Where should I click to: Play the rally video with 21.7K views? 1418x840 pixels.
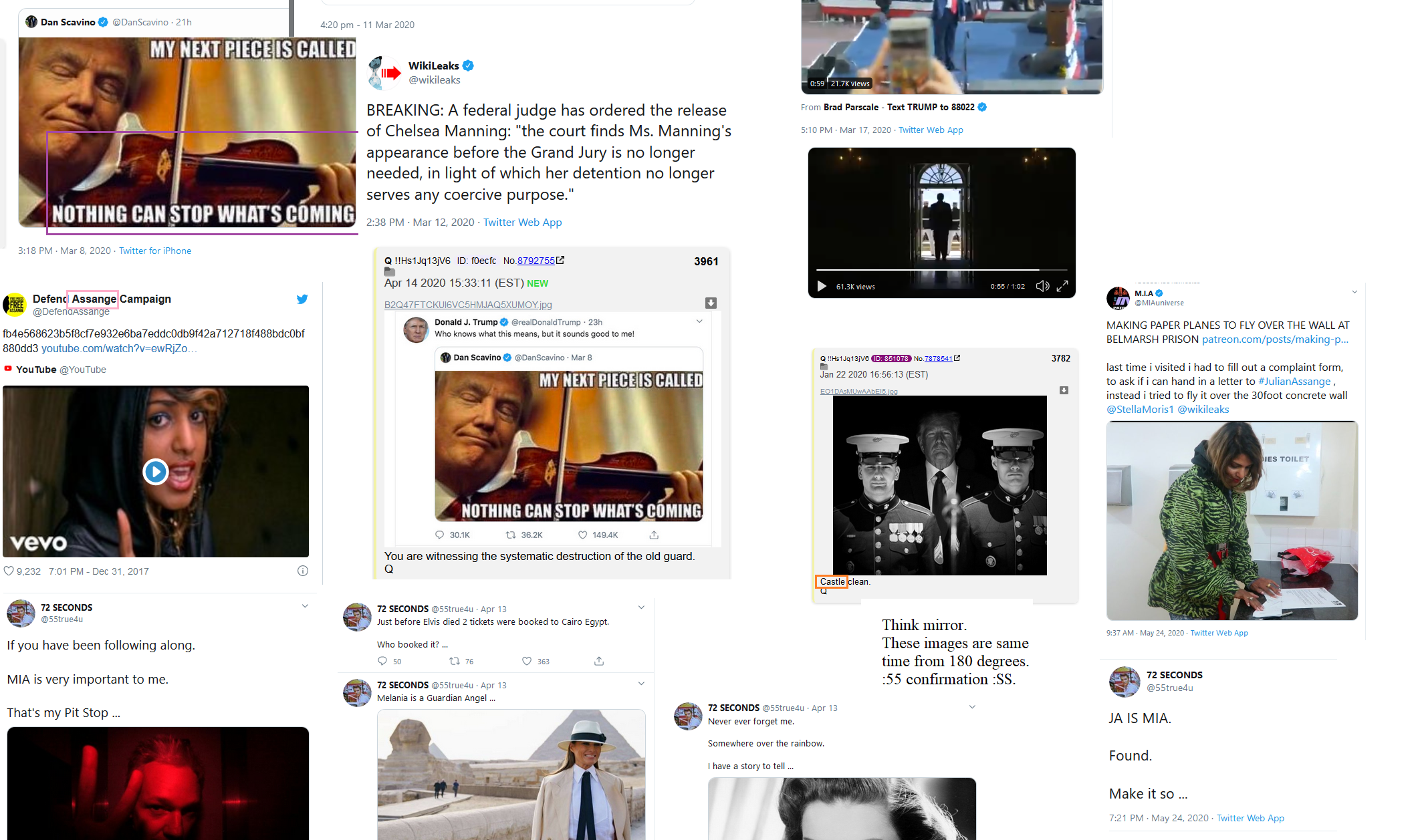click(x=951, y=47)
